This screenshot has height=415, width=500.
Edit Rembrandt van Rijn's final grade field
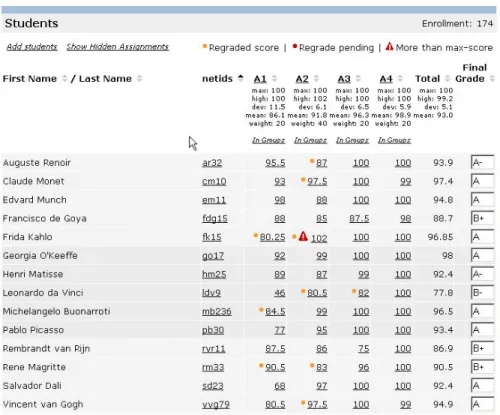point(482,348)
